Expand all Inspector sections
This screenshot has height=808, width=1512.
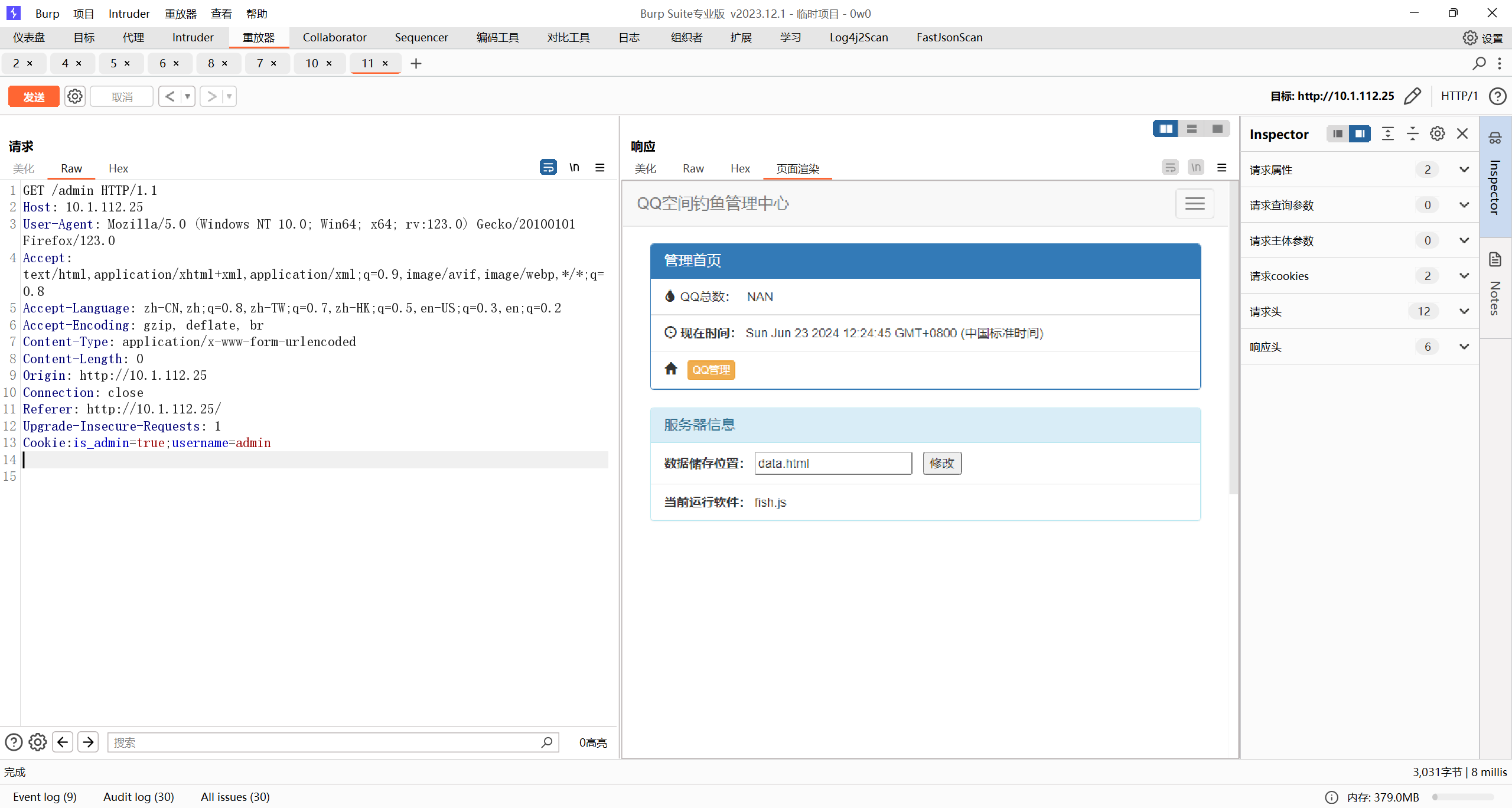tap(1388, 133)
